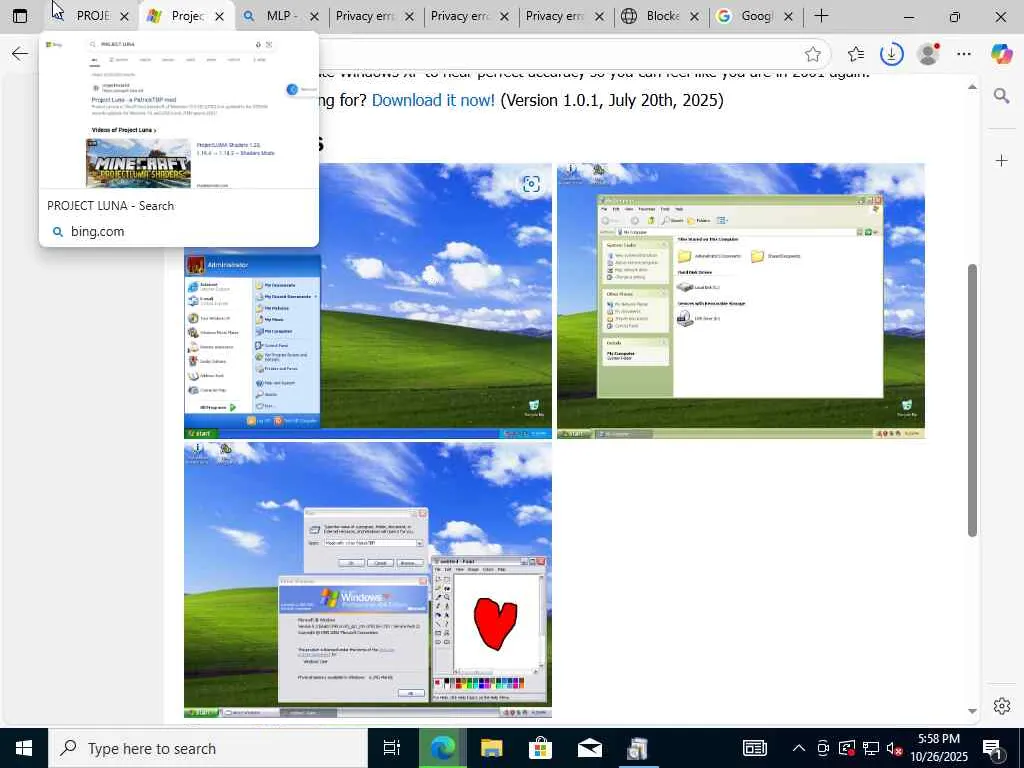Close the Google tab

tap(788, 16)
